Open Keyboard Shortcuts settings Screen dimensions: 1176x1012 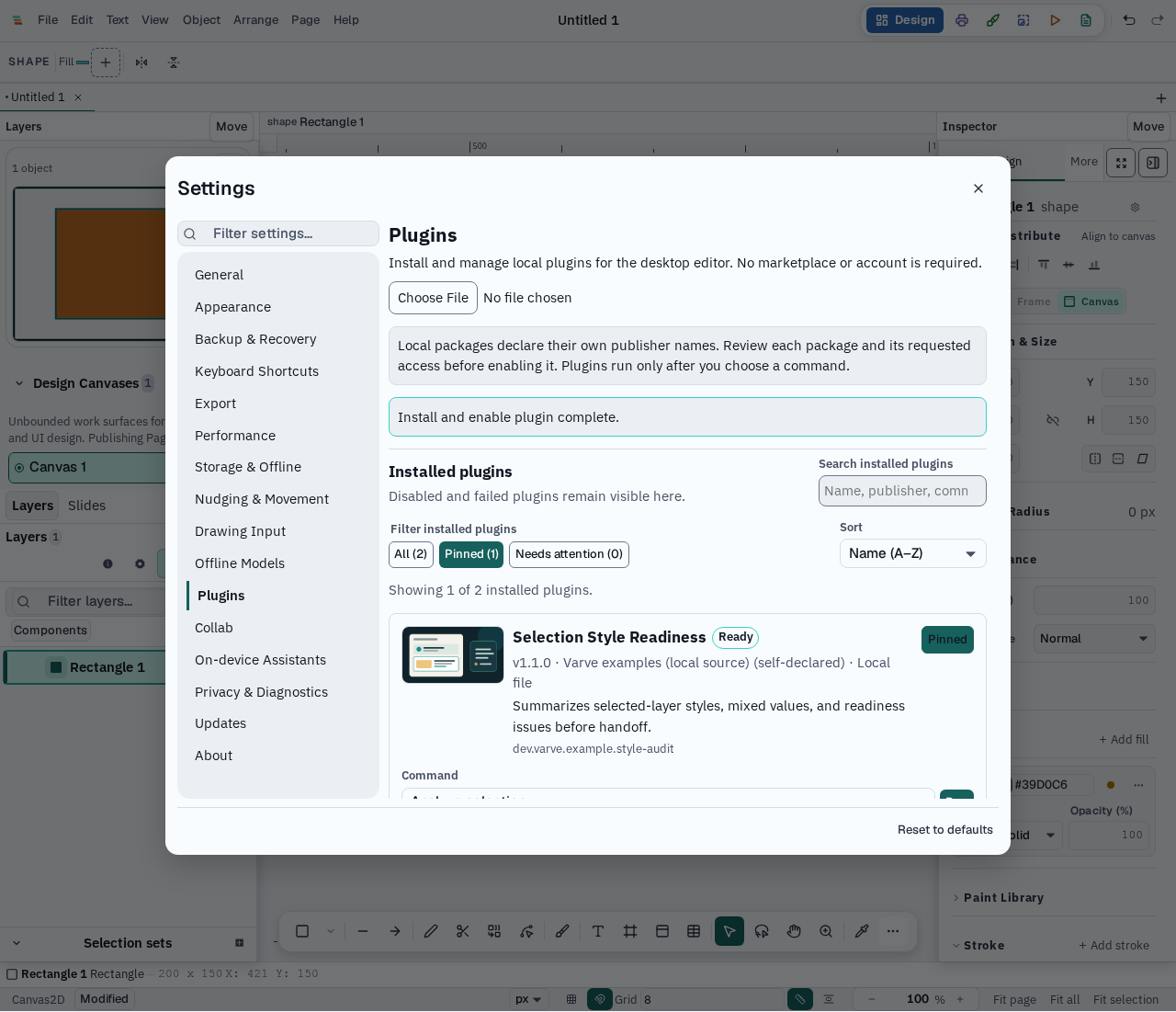pos(278,371)
